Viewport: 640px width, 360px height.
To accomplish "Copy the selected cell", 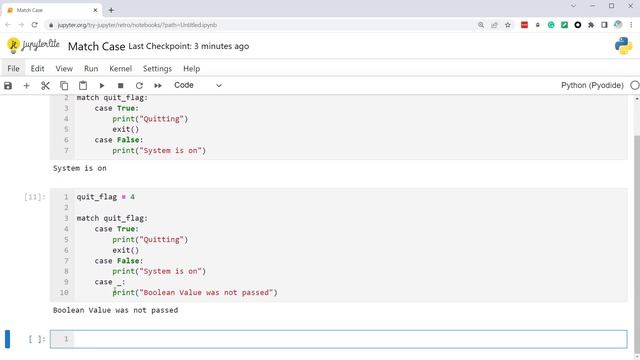I will pyautogui.click(x=64, y=86).
